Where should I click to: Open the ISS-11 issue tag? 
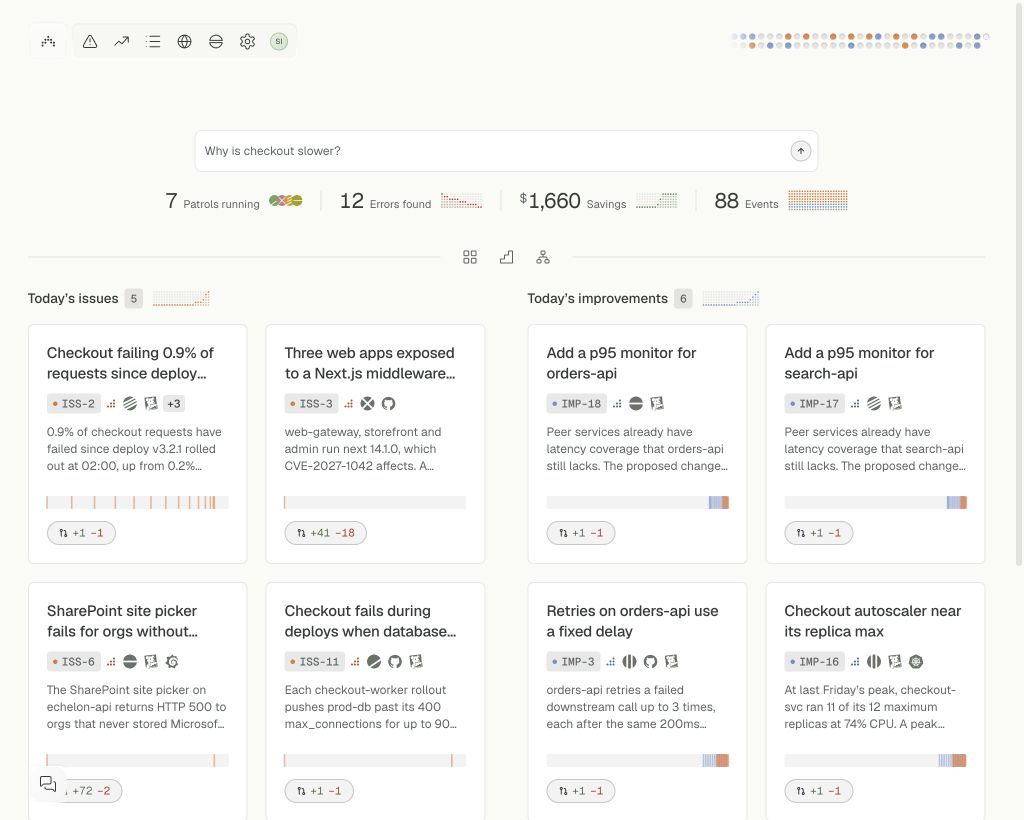click(x=315, y=661)
